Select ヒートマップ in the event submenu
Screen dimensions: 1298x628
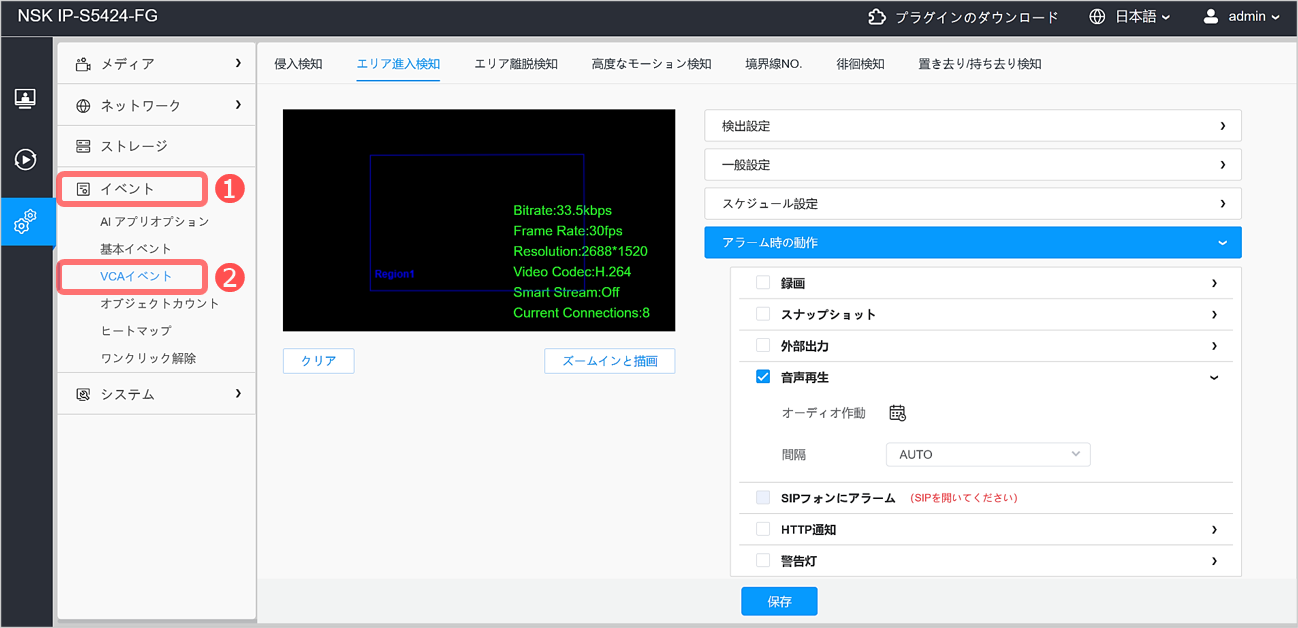click(x=136, y=331)
